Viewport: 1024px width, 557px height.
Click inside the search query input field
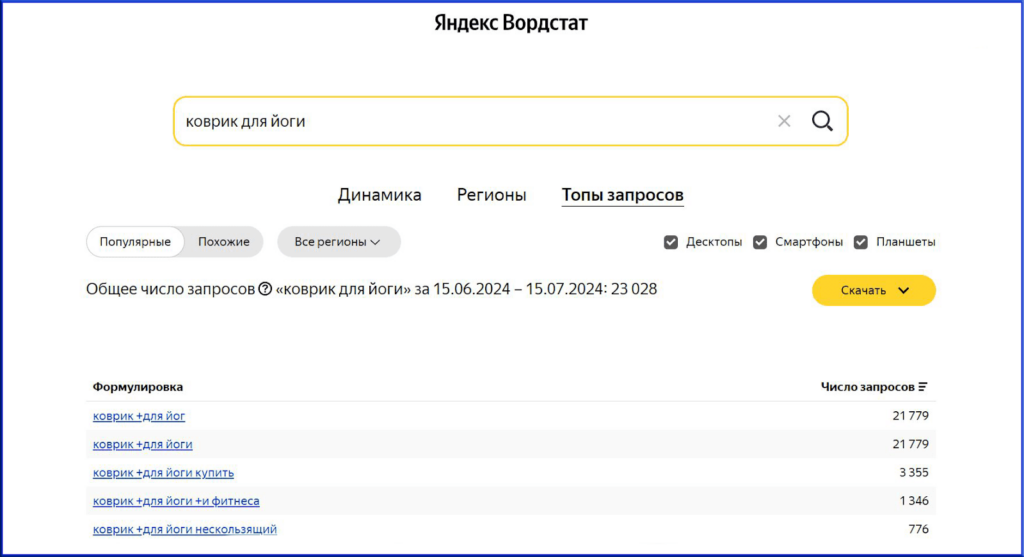tap(470, 121)
